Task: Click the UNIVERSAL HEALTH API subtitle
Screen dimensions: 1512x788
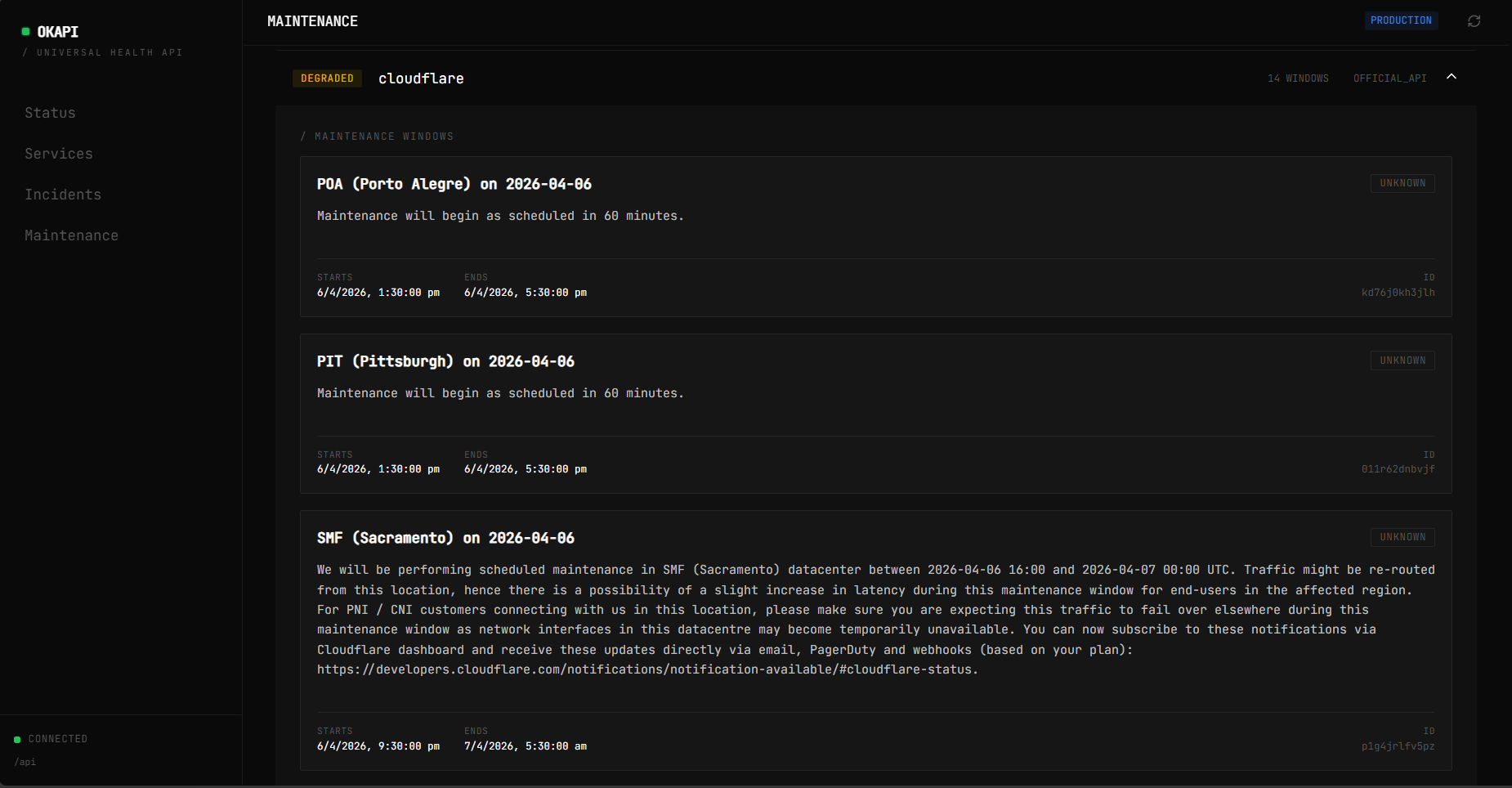Action: click(110, 52)
